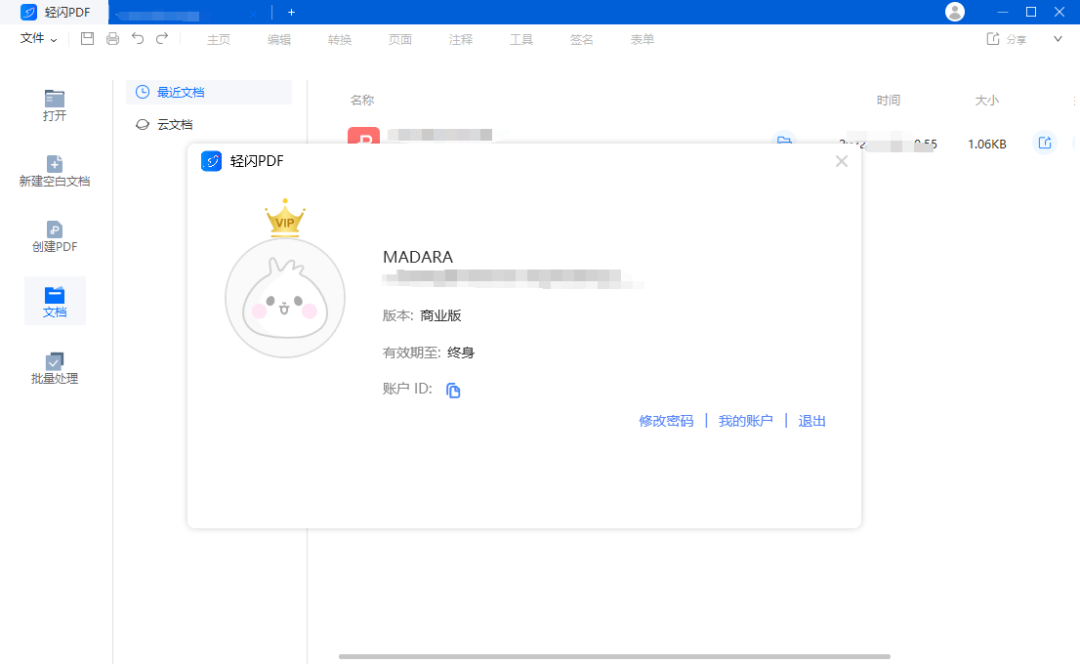Expand the chevron next to 分享
Screen dimensions: 1080x664
[x=1057, y=38]
